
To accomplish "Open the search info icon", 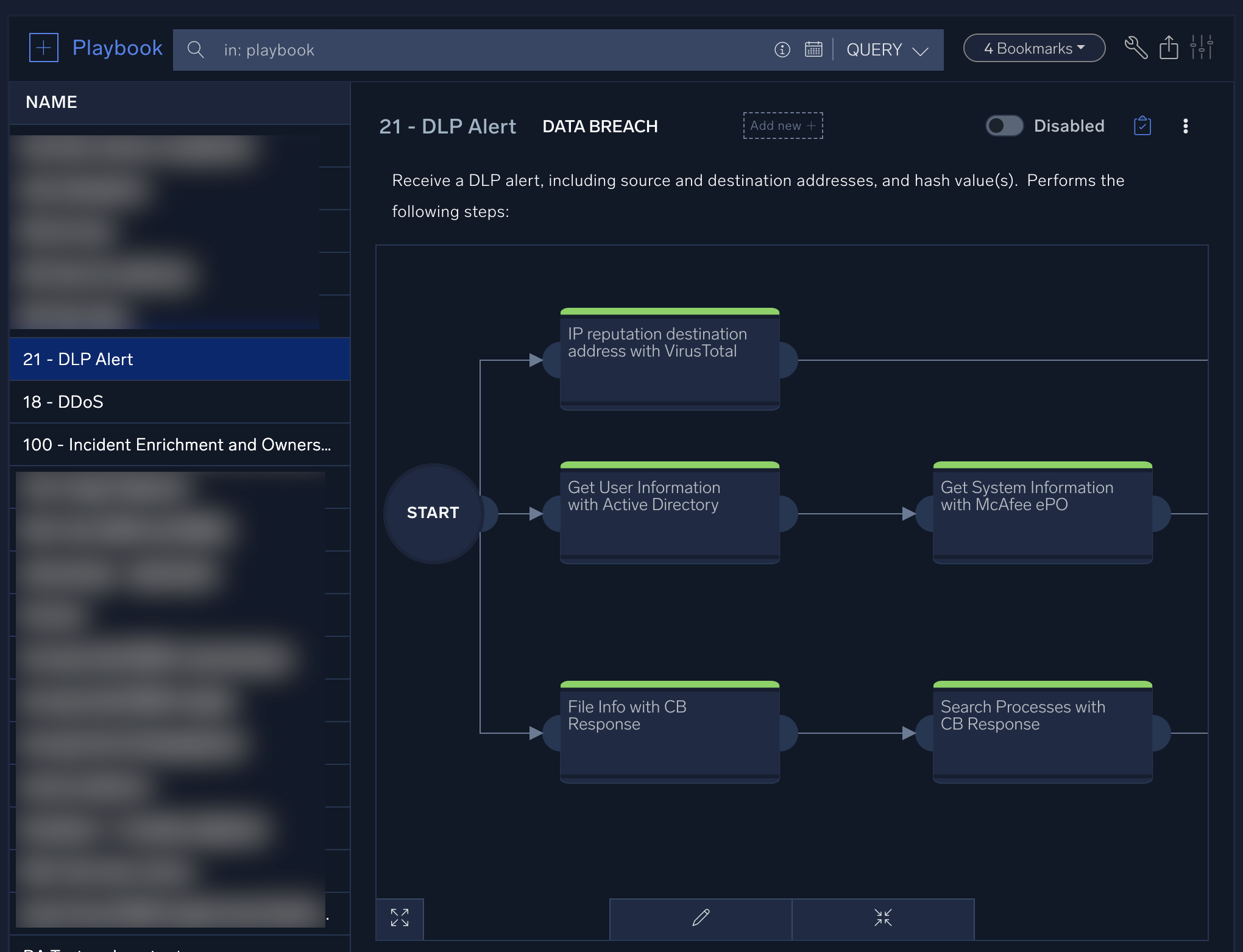I will (782, 49).
